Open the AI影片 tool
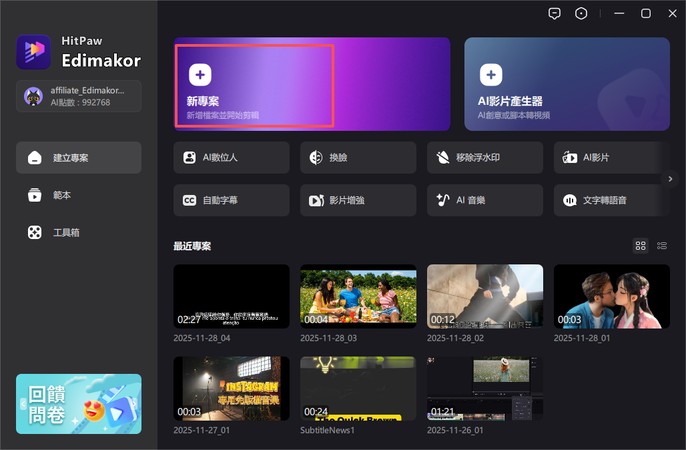686x450 pixels. [611, 157]
